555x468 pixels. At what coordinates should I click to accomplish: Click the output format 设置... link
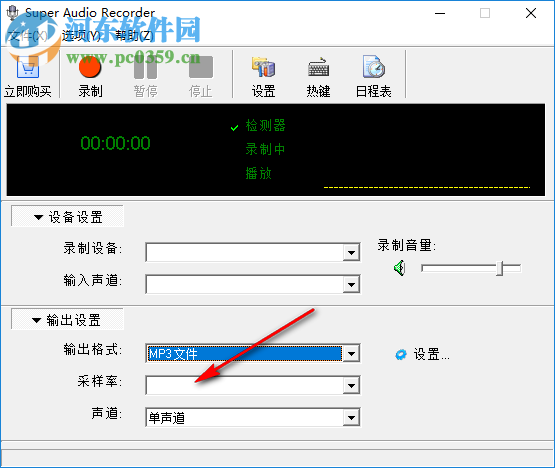[431, 354]
